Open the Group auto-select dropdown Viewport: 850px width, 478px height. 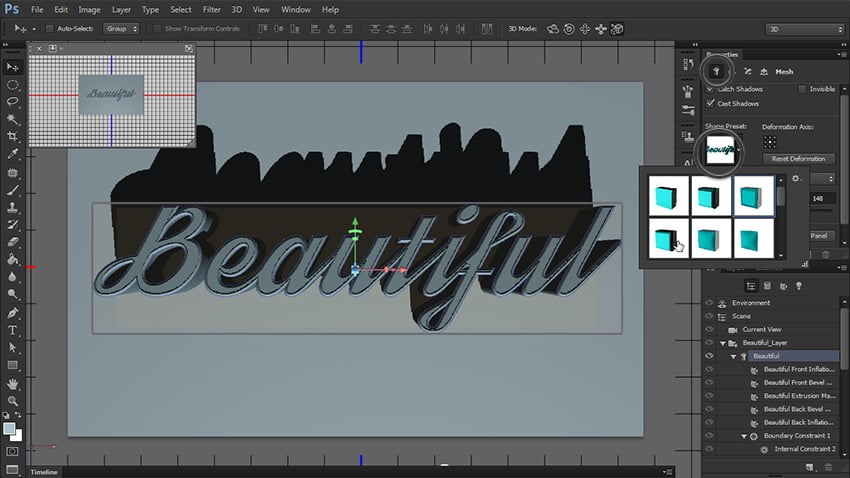[121, 29]
